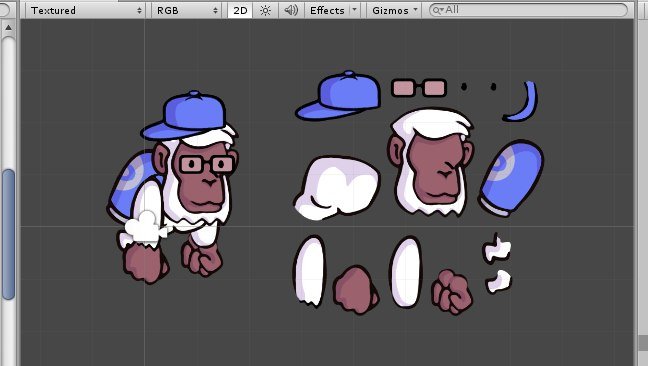Click the left panel vertical scrollbar thumb
Screen dimensions: 648x366
click(x=8, y=234)
